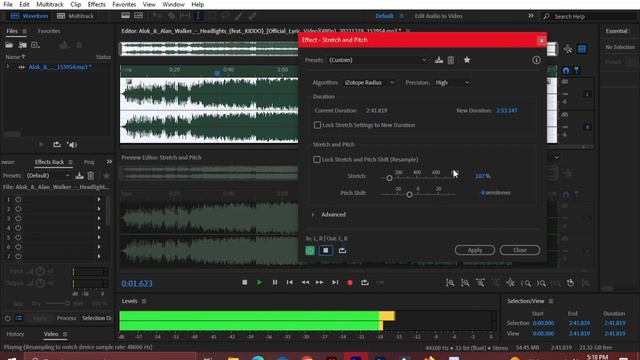Click the Play transport button
Viewport: 640px width, 360px height.
pos(260,282)
